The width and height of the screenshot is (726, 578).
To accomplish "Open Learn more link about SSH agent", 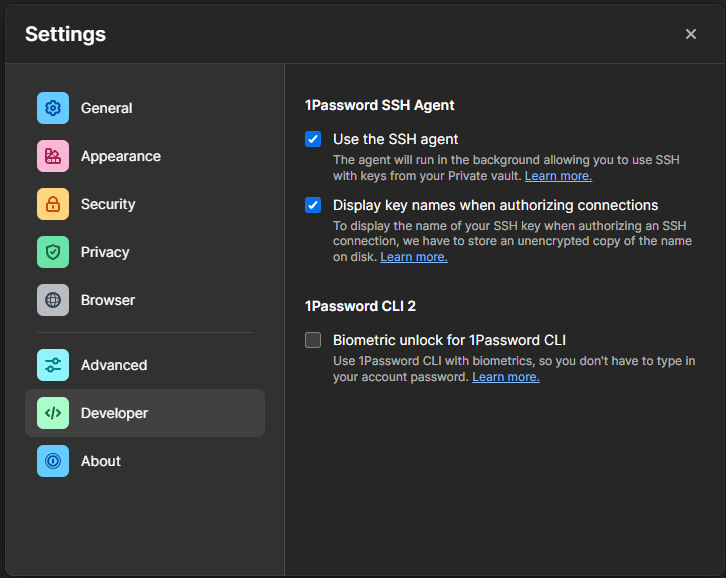I will pos(558,176).
